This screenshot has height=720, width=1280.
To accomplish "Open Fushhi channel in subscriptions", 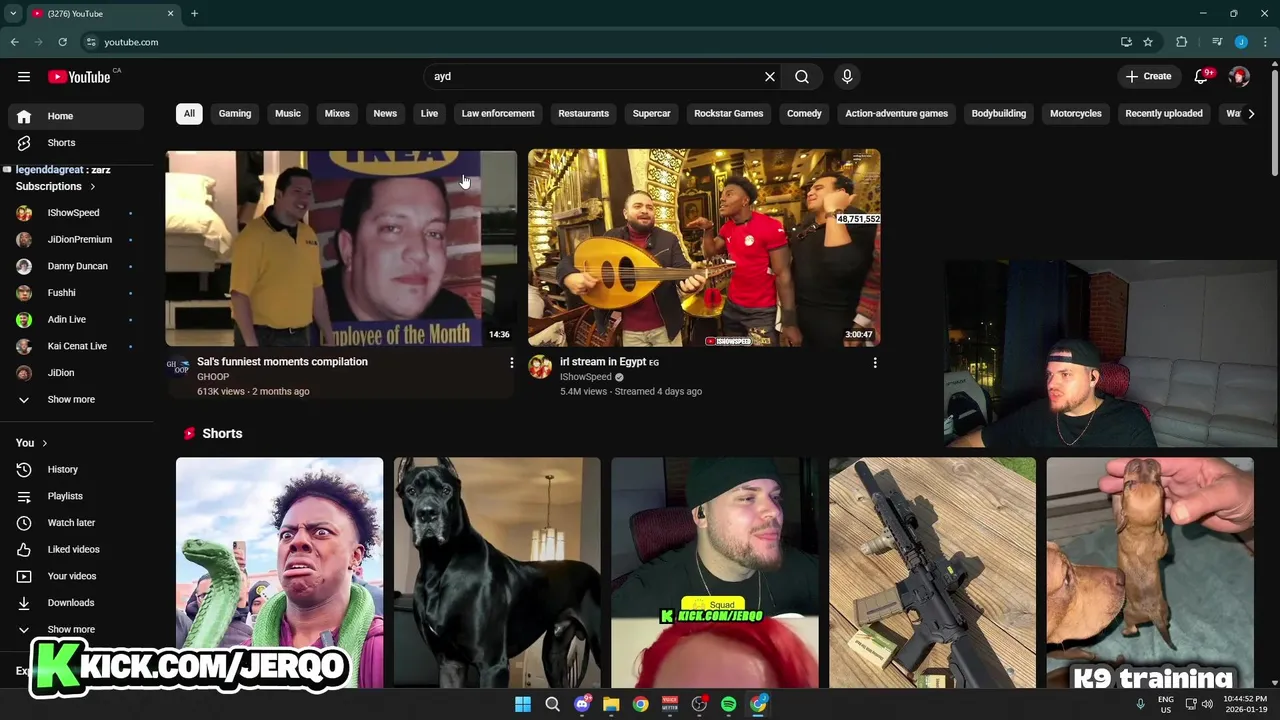I will coord(76,293).
